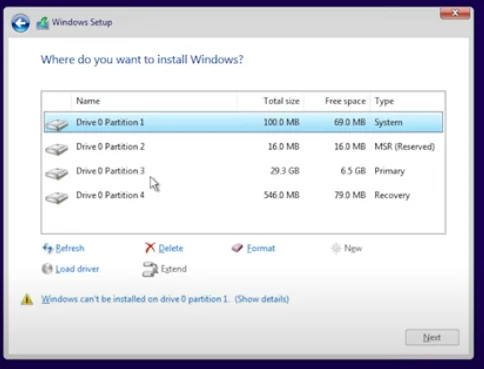
Task: Click the New starburst icon
Action: [336, 248]
